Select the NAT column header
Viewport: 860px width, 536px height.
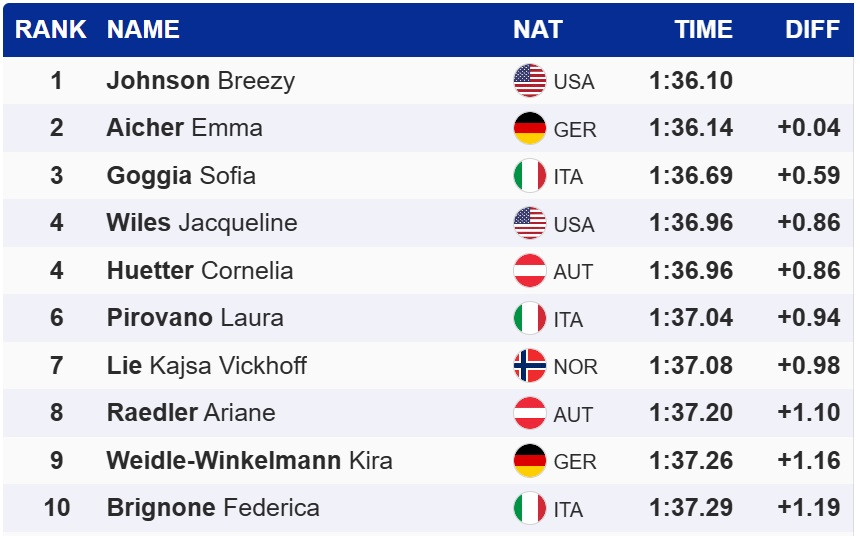538,29
